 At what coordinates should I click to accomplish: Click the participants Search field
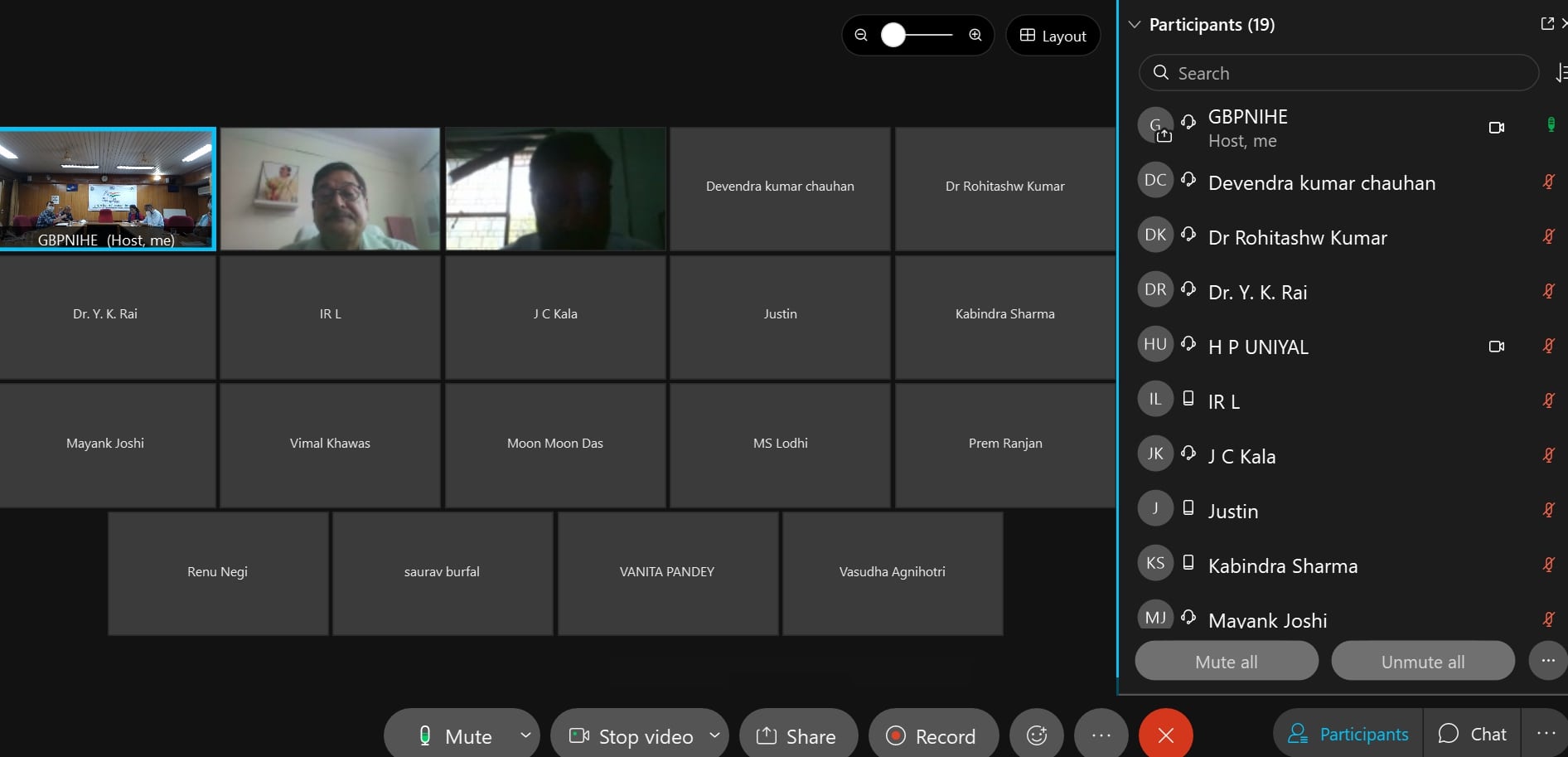(1338, 73)
